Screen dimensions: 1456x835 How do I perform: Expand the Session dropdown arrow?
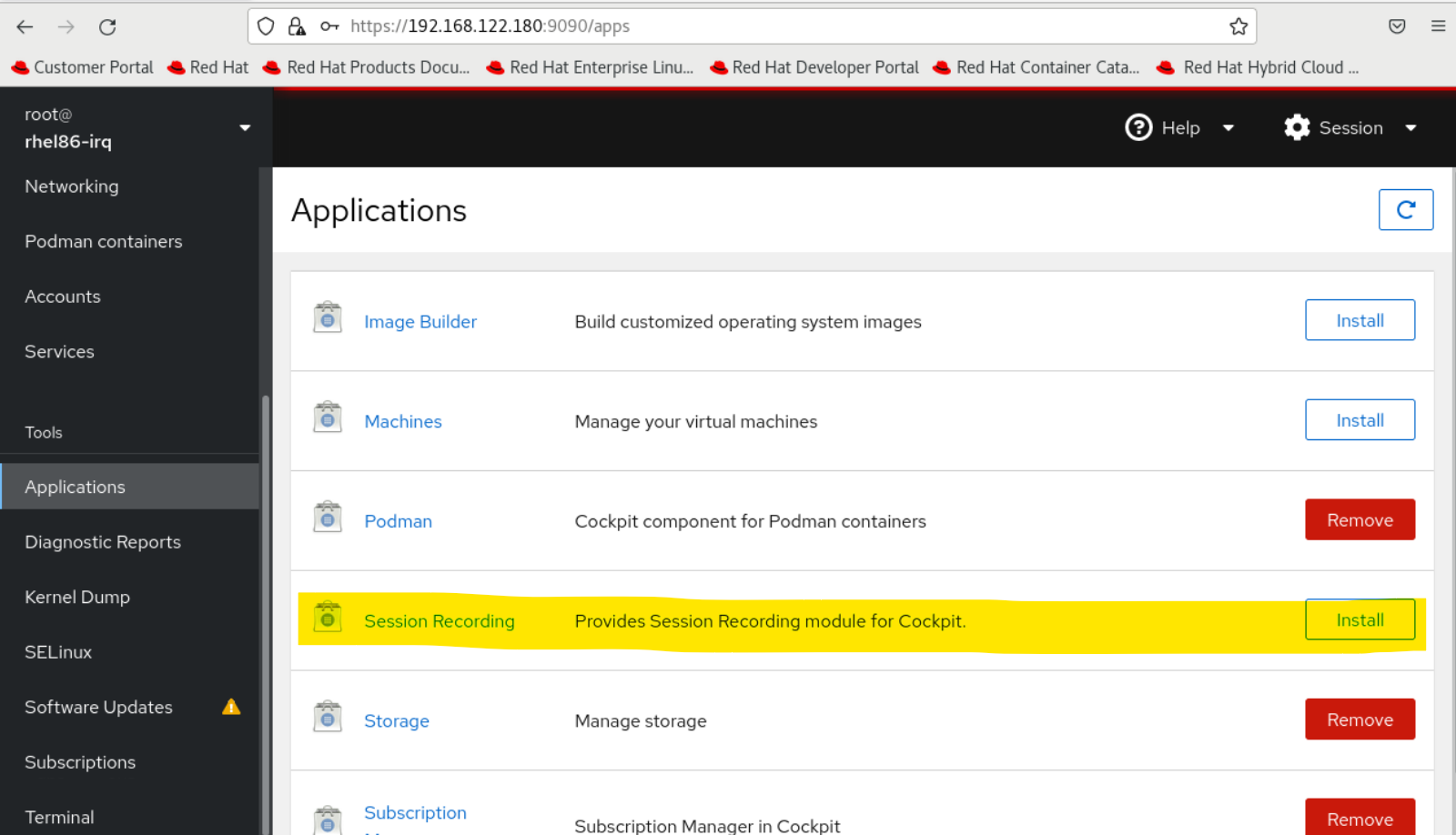pyautogui.click(x=1410, y=128)
